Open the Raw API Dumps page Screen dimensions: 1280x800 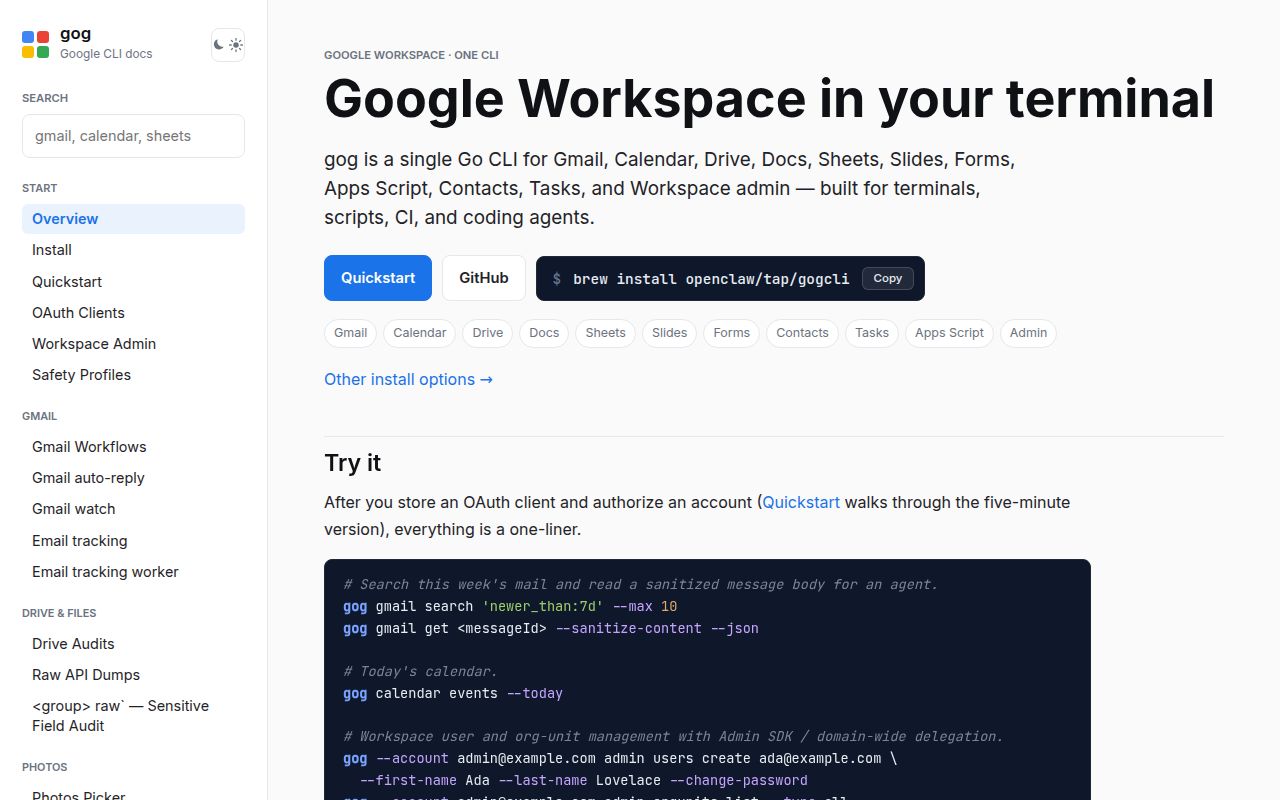133,675
